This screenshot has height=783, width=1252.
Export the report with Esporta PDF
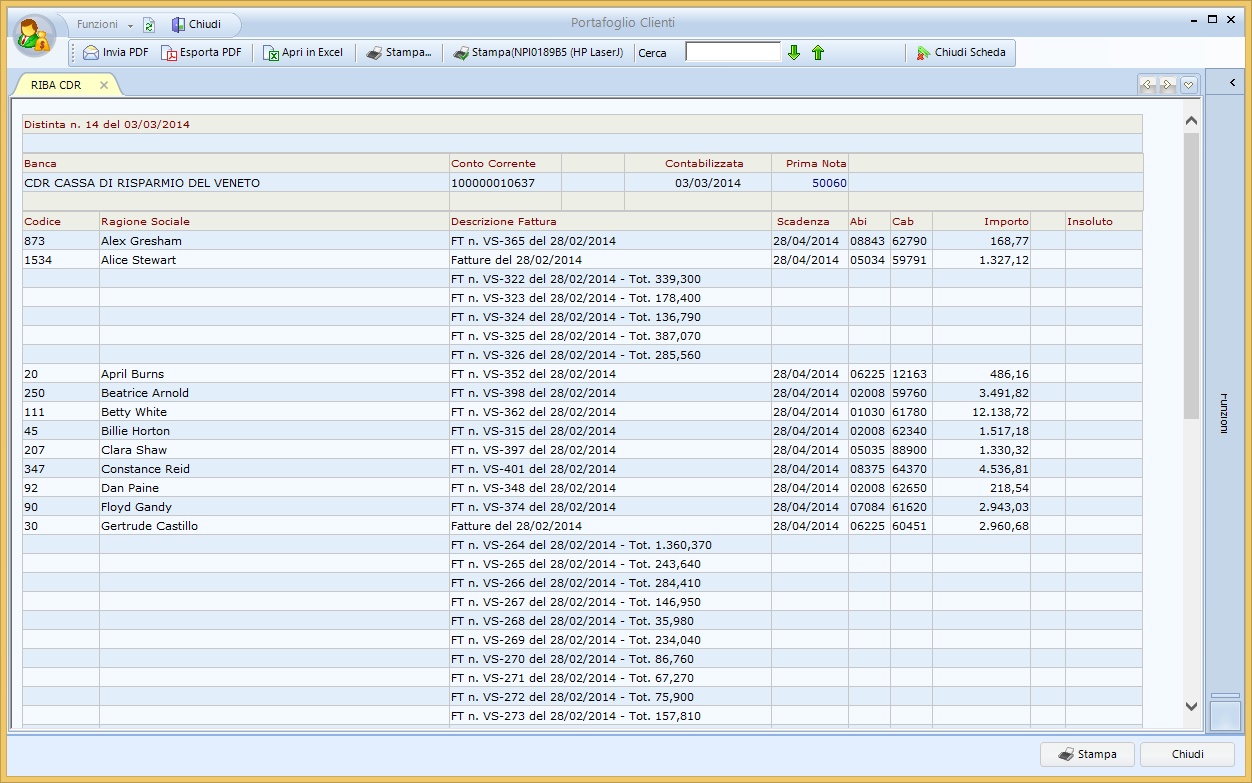[201, 53]
